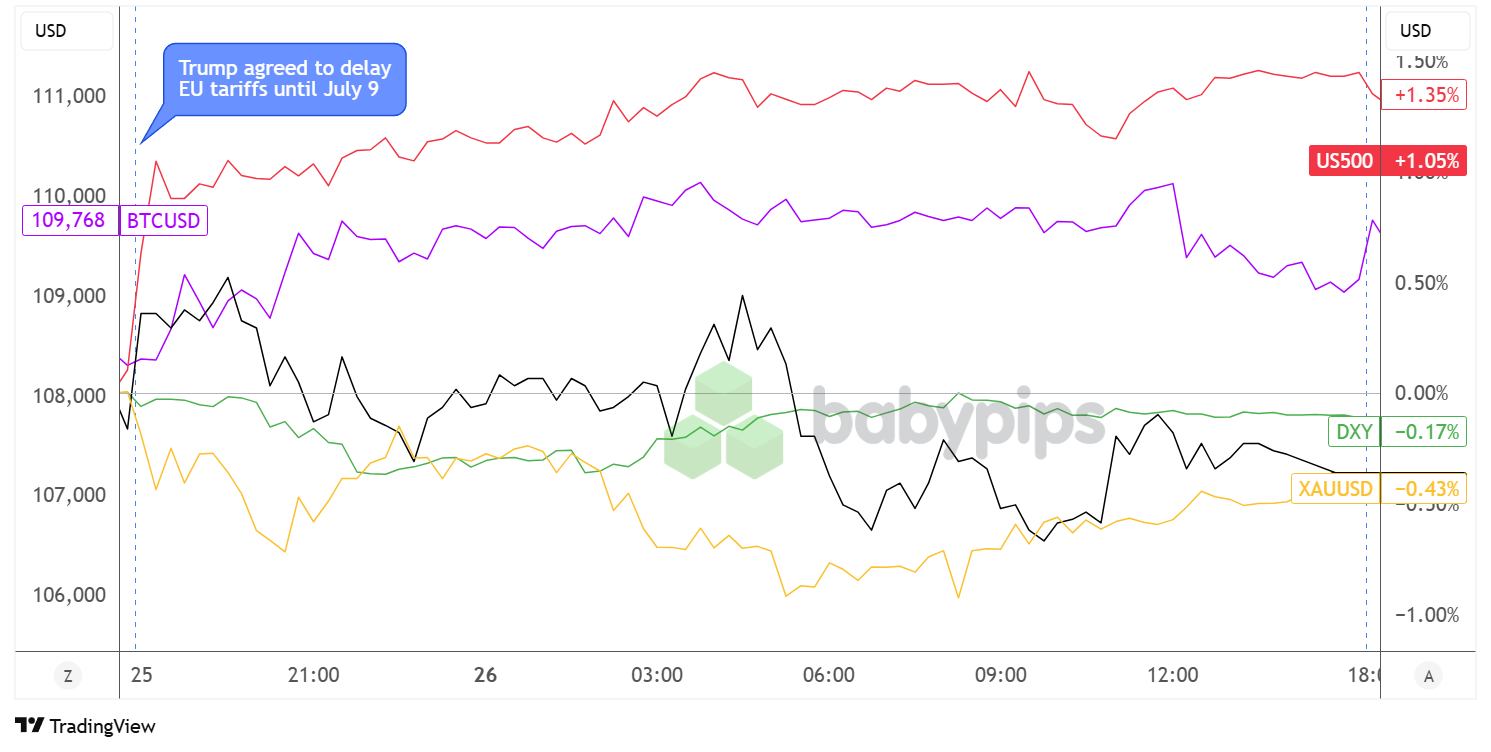
Task: Click the 26 date marker on time axis
Action: 485,675
